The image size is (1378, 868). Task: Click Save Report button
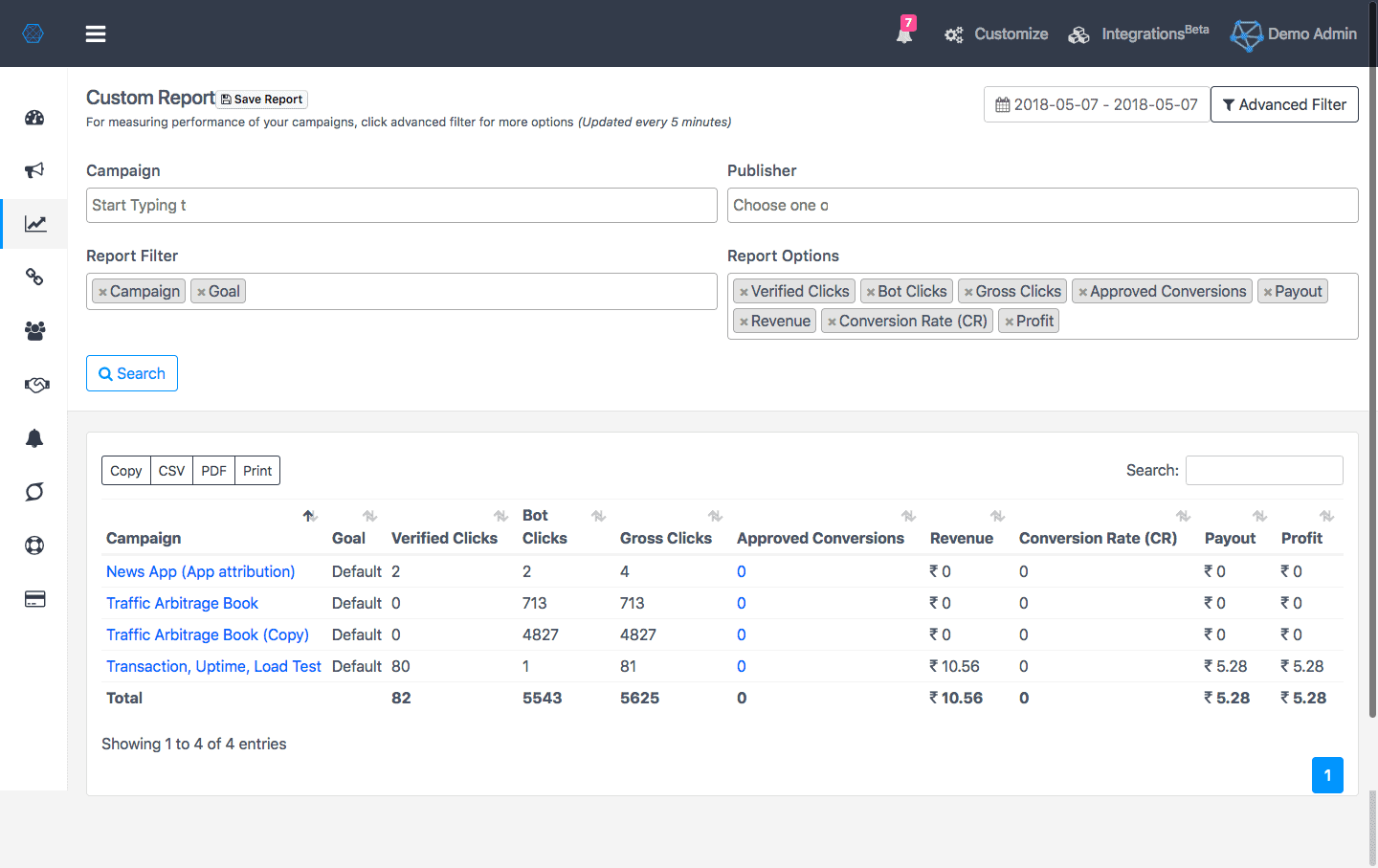tap(262, 100)
